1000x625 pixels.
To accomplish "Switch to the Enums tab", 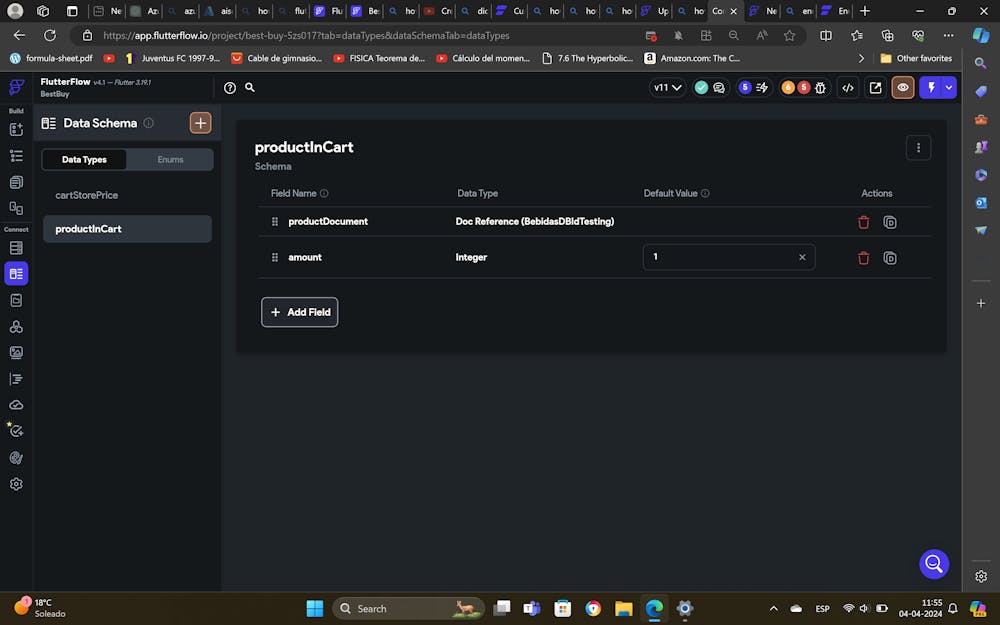I will [170, 159].
